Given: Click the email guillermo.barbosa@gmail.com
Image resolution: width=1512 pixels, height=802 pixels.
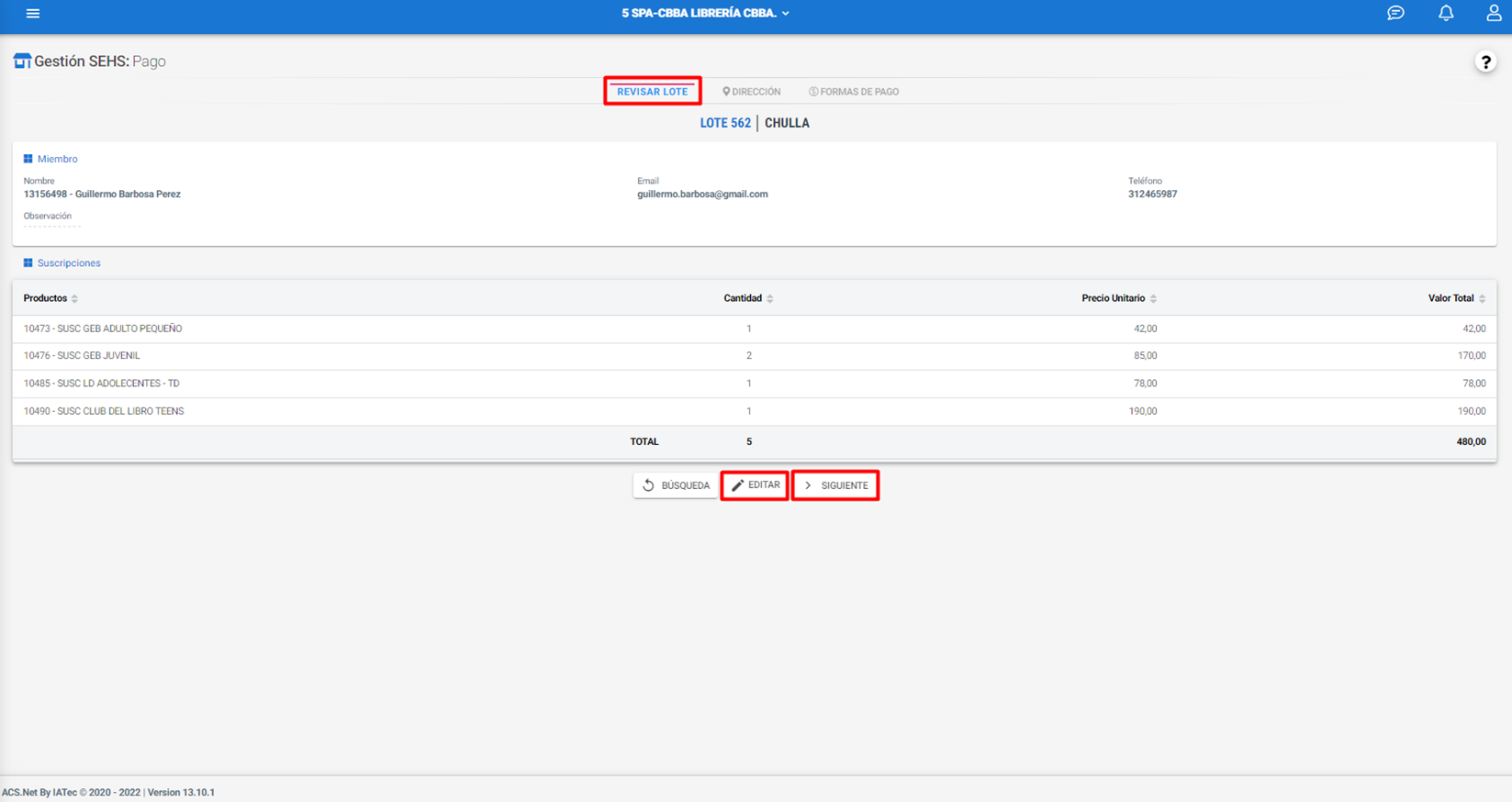Looking at the screenshot, I should pos(702,195).
